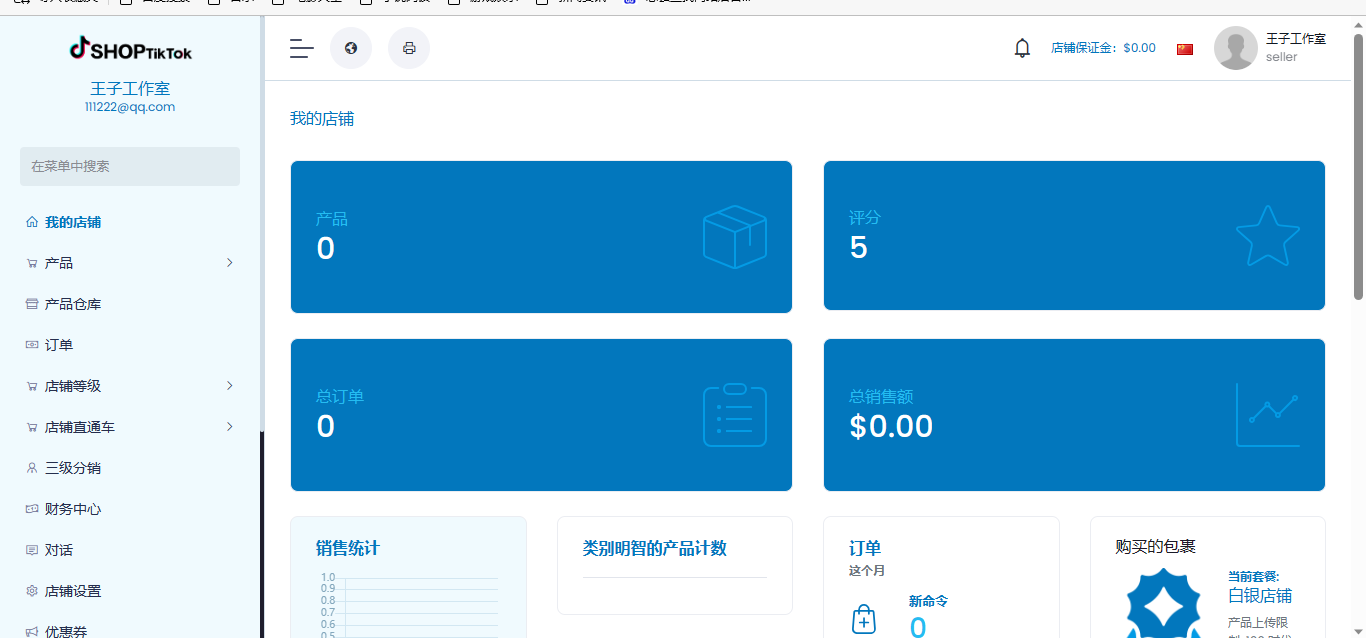1366x638 pixels.
Task: Click the 财务中心 wallet icon
Action: [x=32, y=509]
